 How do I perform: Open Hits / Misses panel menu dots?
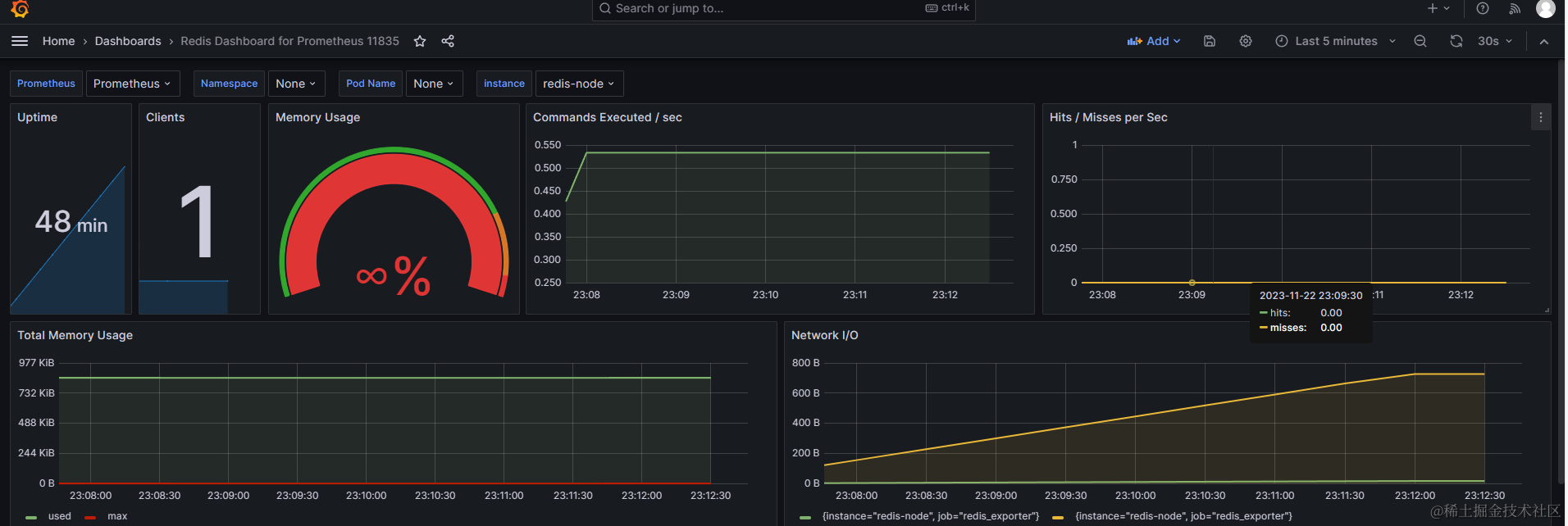tap(1541, 117)
